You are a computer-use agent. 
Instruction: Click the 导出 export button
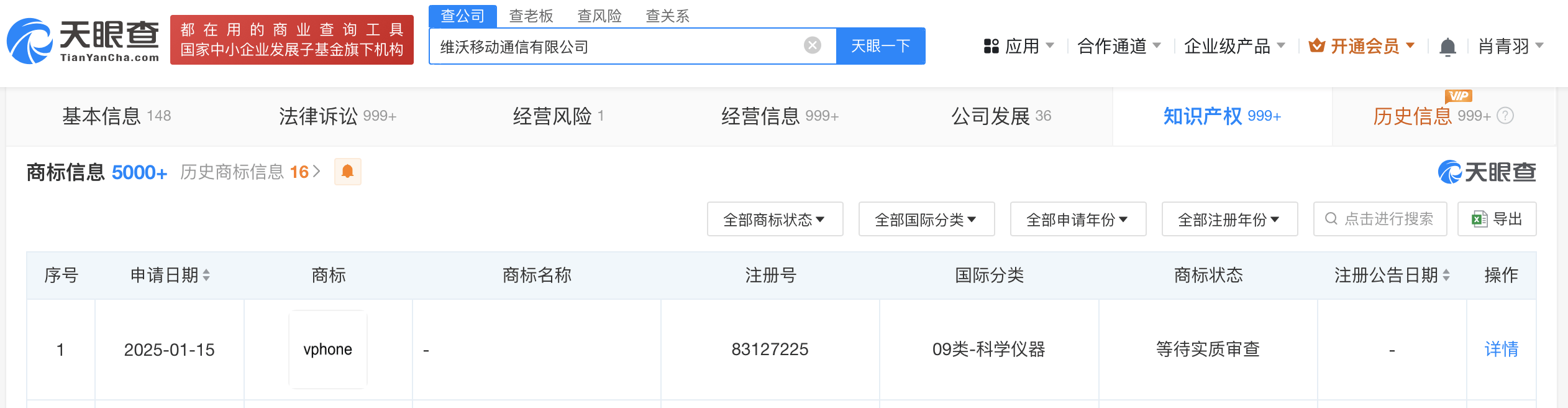click(x=1497, y=219)
